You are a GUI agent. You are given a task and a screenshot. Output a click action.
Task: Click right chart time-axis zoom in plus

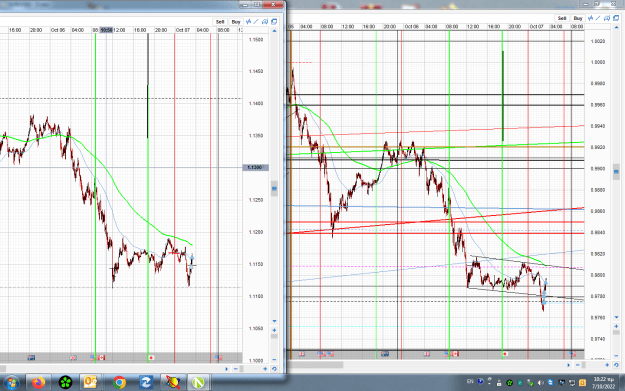pos(607,365)
